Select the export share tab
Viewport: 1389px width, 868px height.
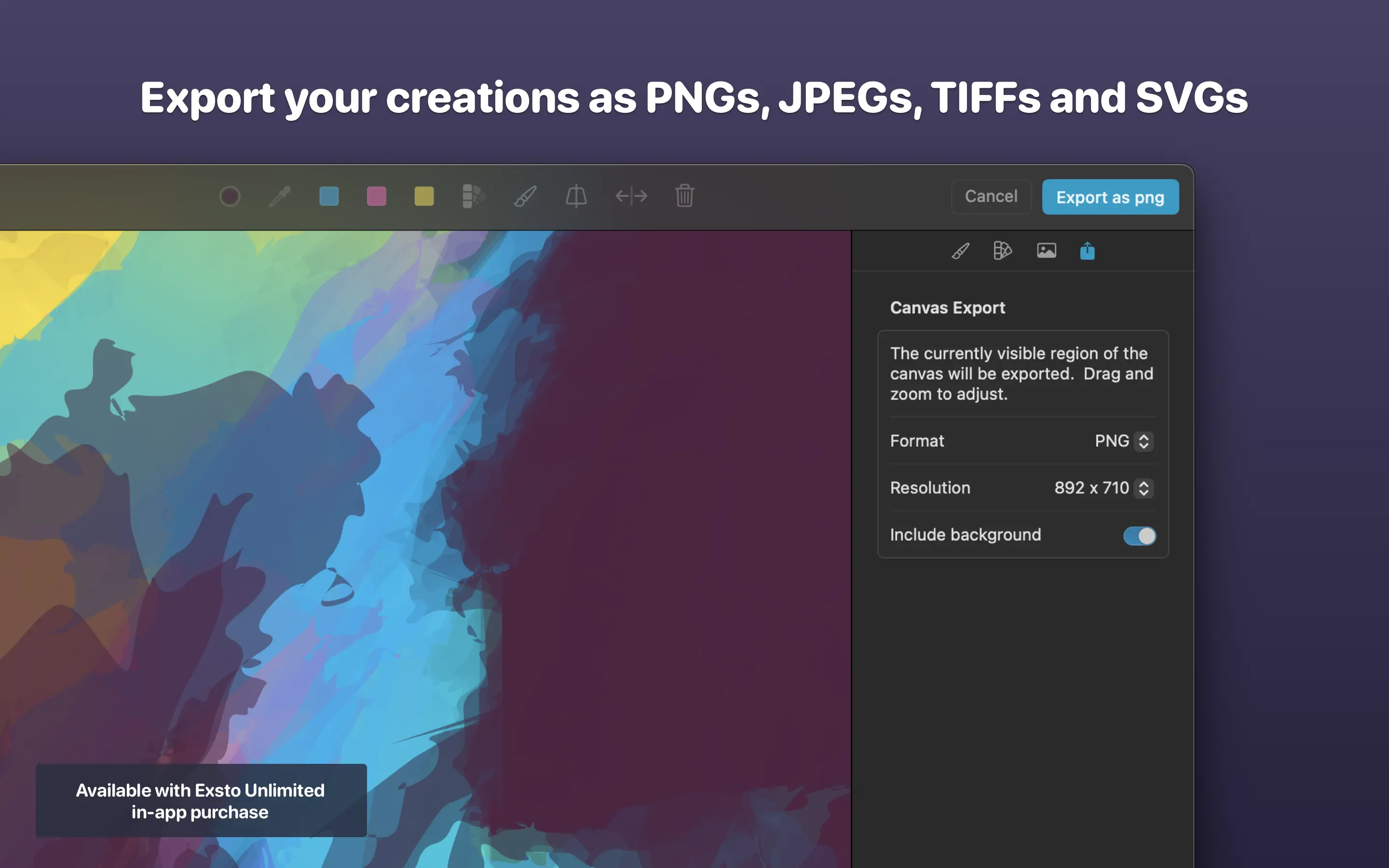1087,251
